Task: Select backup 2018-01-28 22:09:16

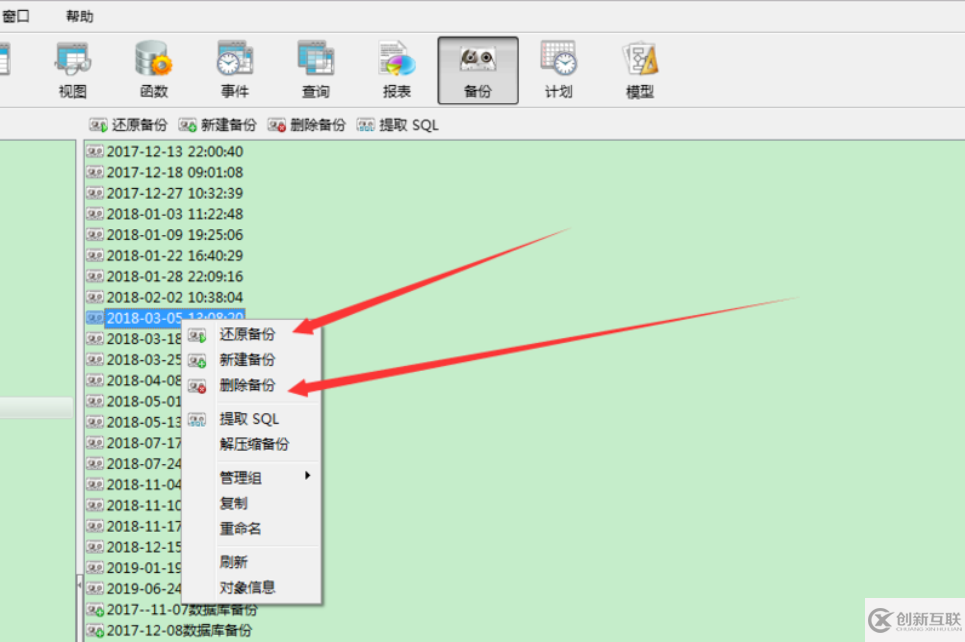Action: (x=164, y=276)
